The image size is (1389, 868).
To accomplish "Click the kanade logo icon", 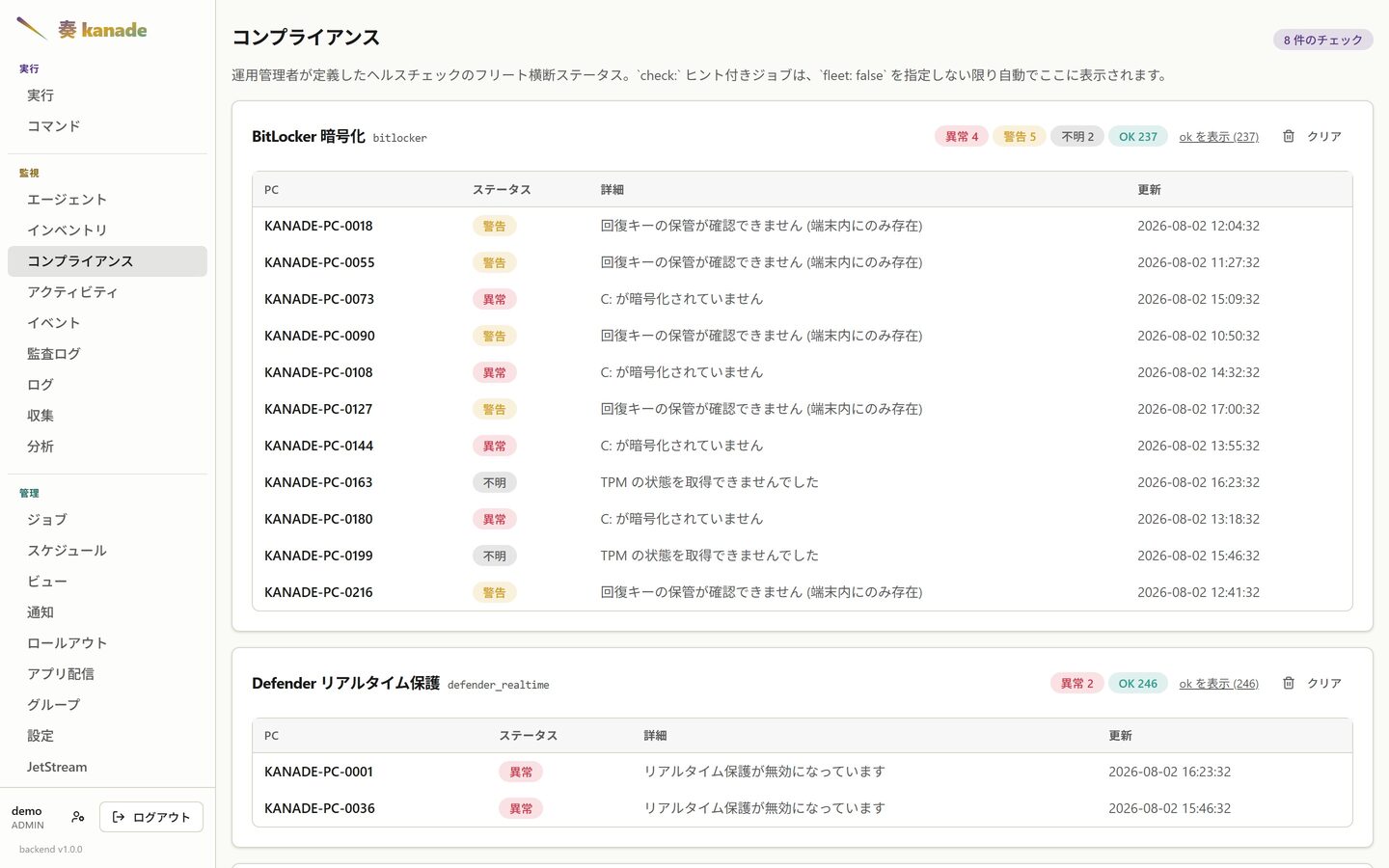I will pyautogui.click(x=32, y=29).
